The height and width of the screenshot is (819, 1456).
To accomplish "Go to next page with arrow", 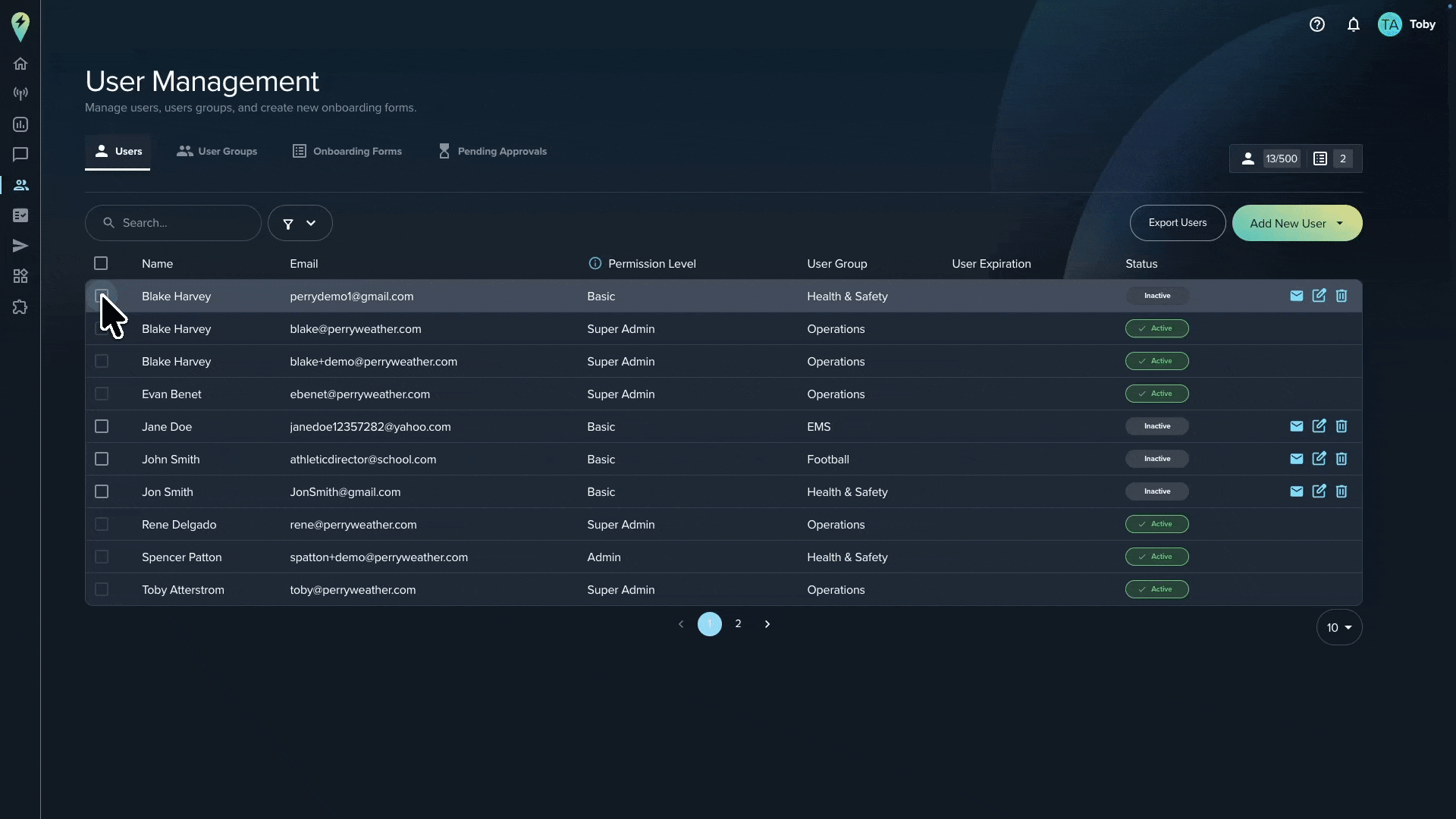I will [x=767, y=624].
